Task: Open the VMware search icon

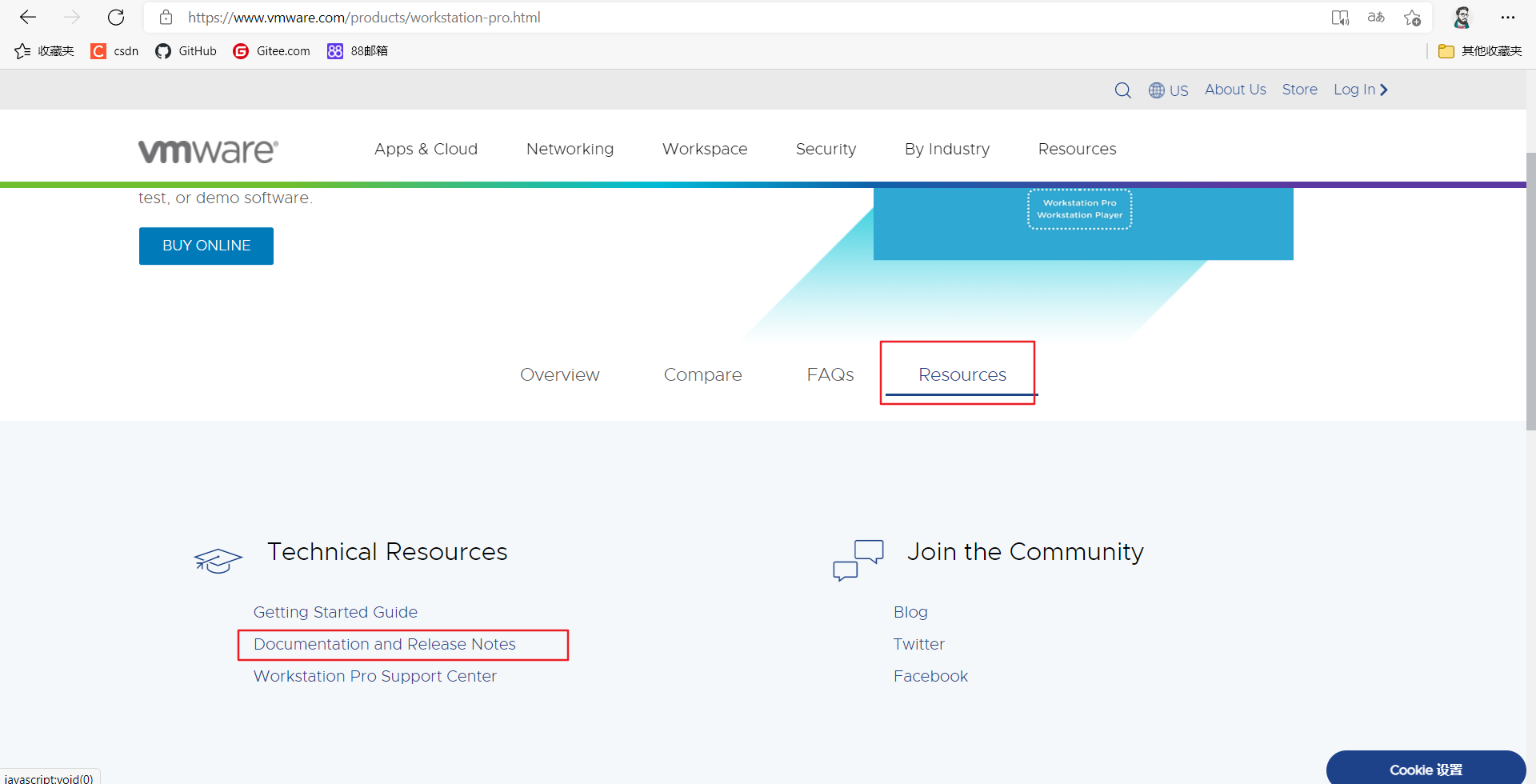Action: tap(1122, 90)
